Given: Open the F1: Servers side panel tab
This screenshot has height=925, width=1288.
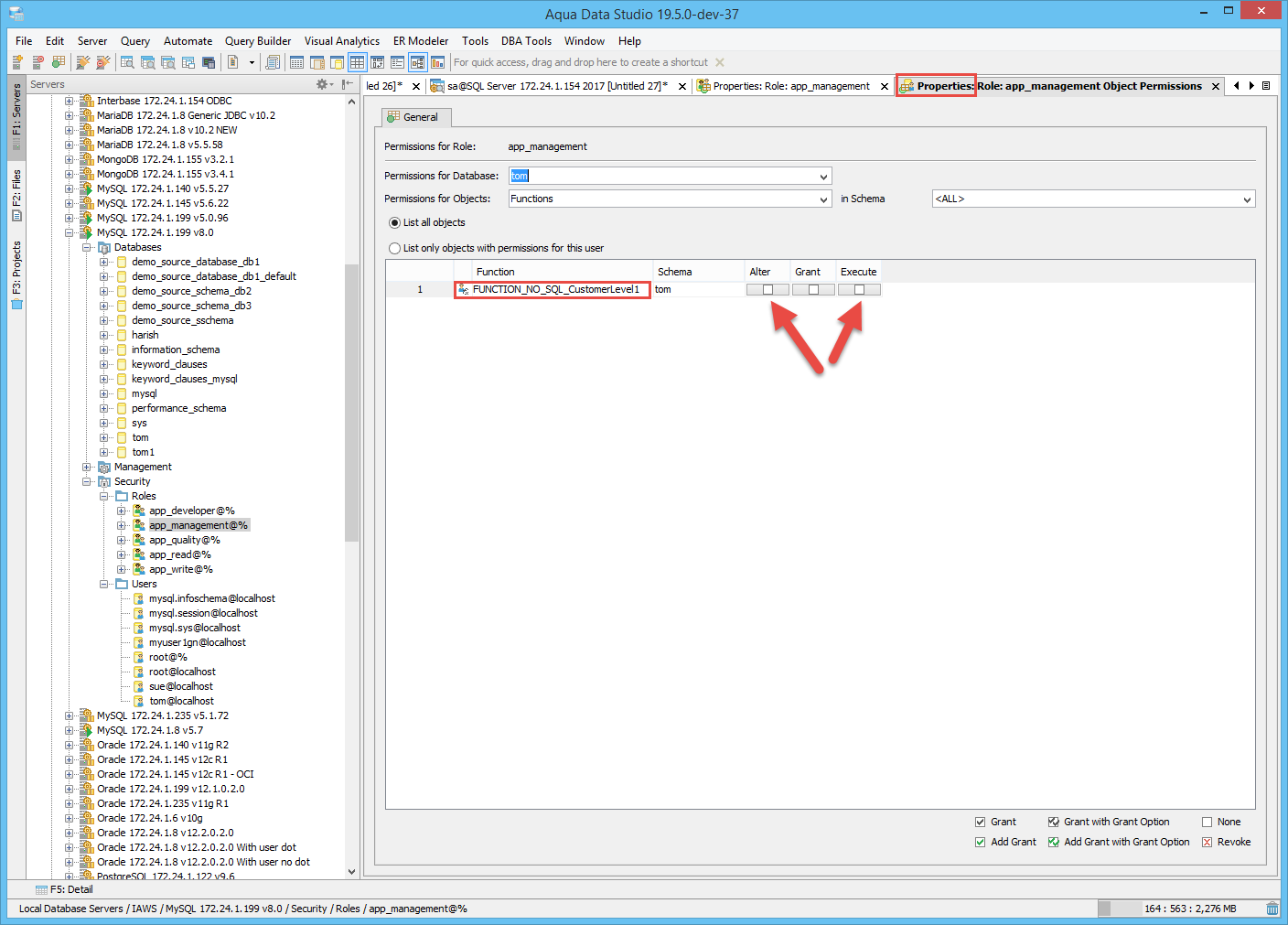Looking at the screenshot, I should click(x=16, y=117).
